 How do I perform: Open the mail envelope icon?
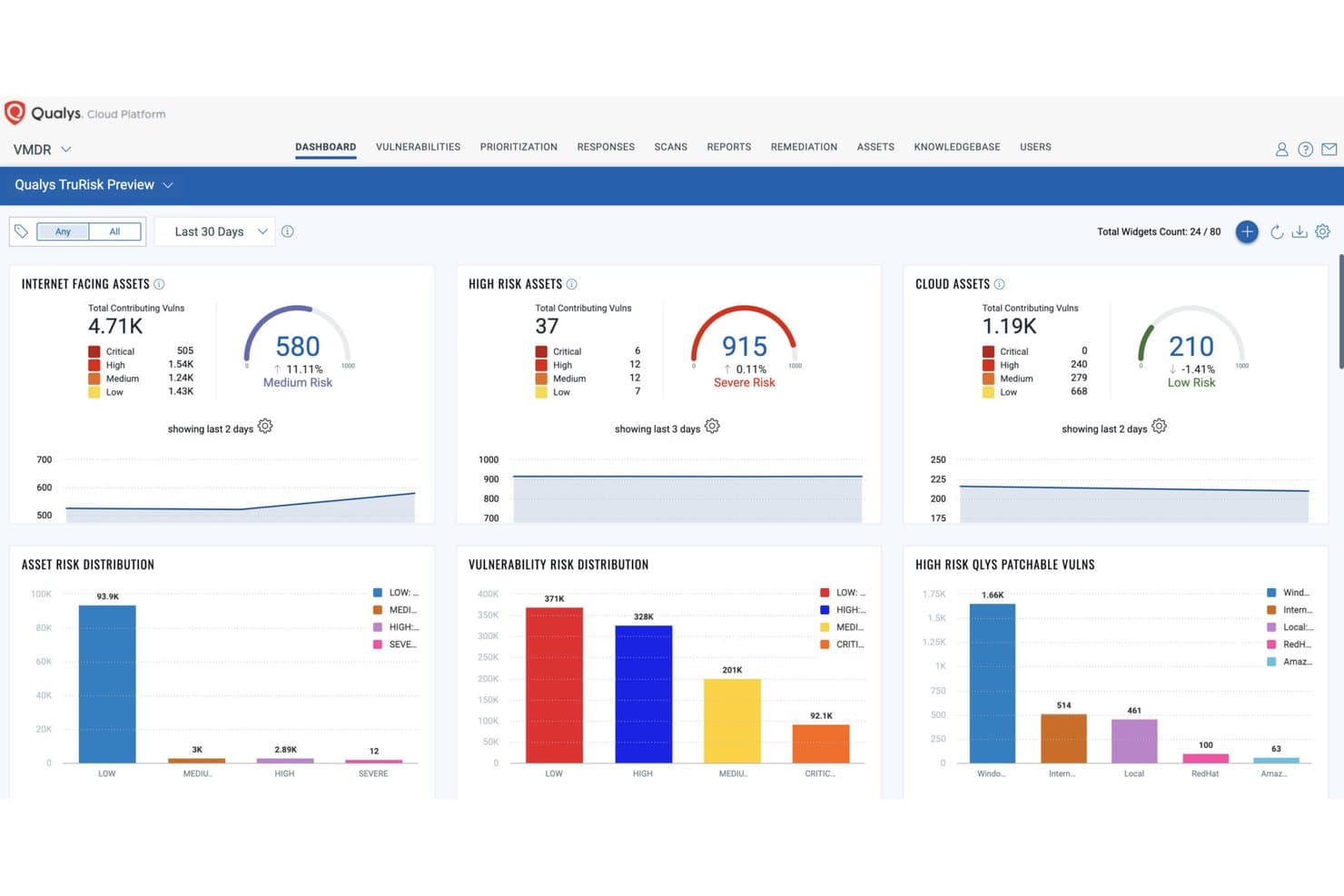click(x=1329, y=149)
